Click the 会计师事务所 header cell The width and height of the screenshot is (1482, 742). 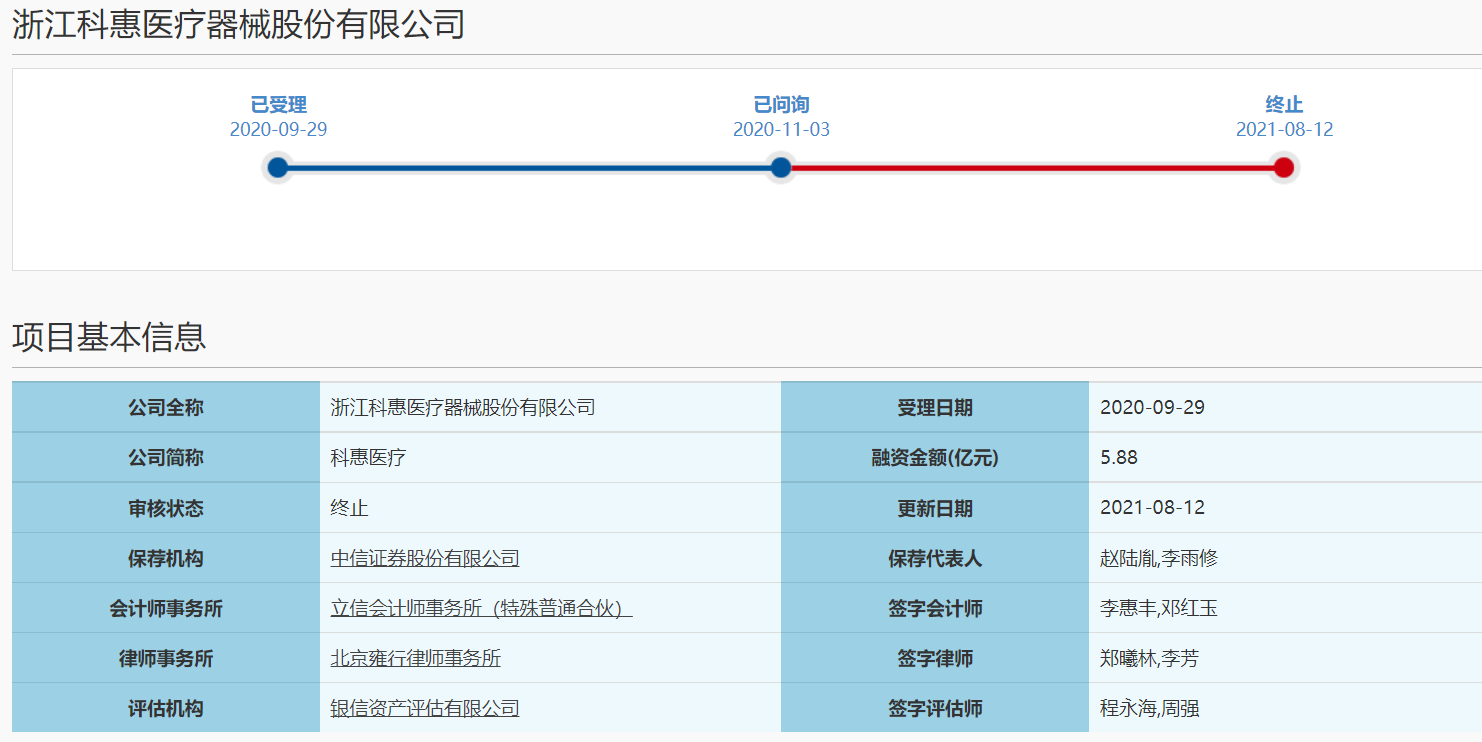pos(166,609)
